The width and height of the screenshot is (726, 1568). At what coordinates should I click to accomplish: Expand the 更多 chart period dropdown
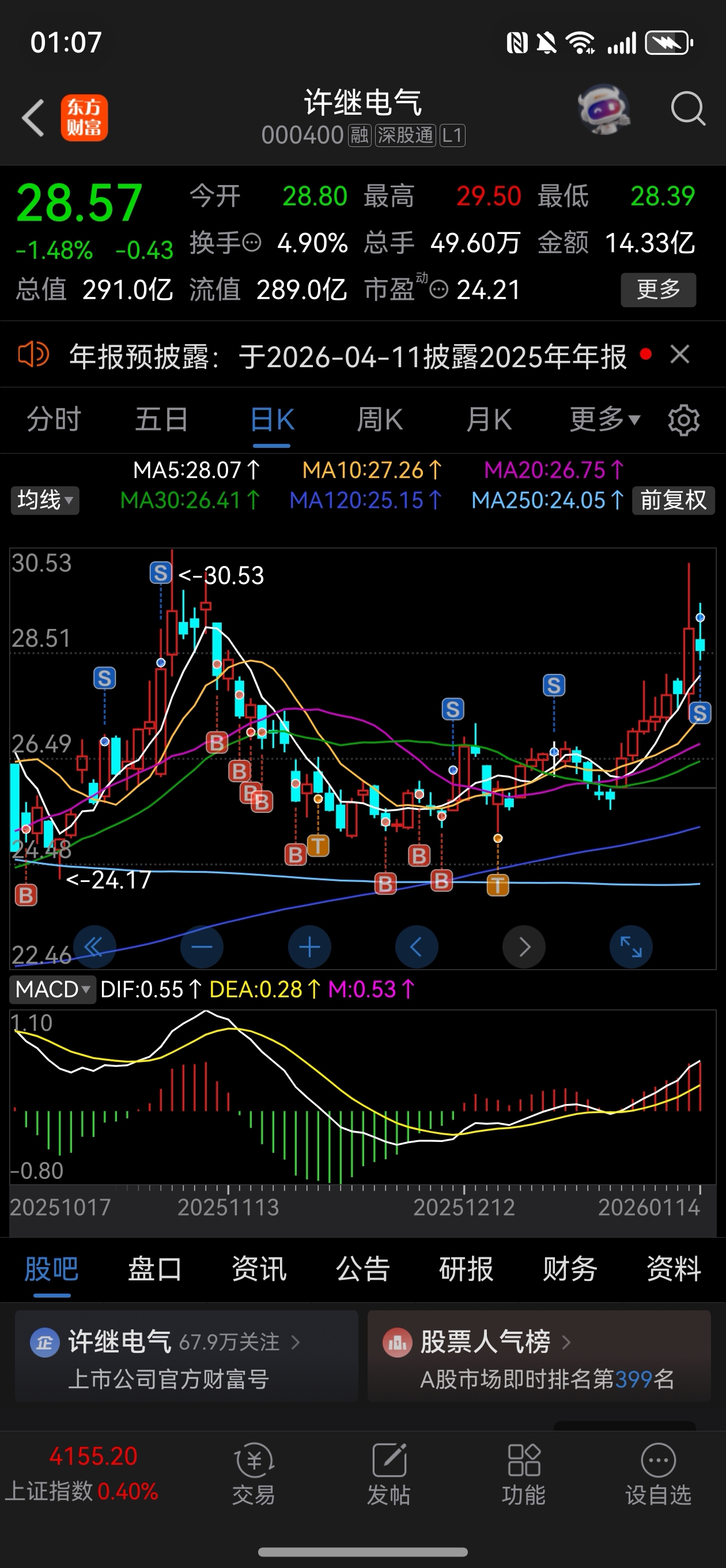coord(605,420)
